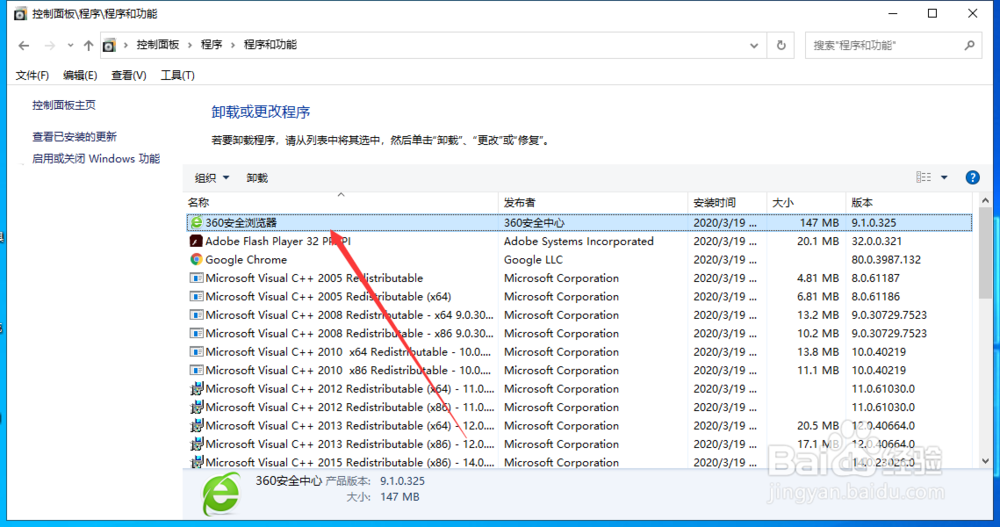Open the recent locations dropdown arrow
Screen dimensions: 1000x527
(70, 45)
